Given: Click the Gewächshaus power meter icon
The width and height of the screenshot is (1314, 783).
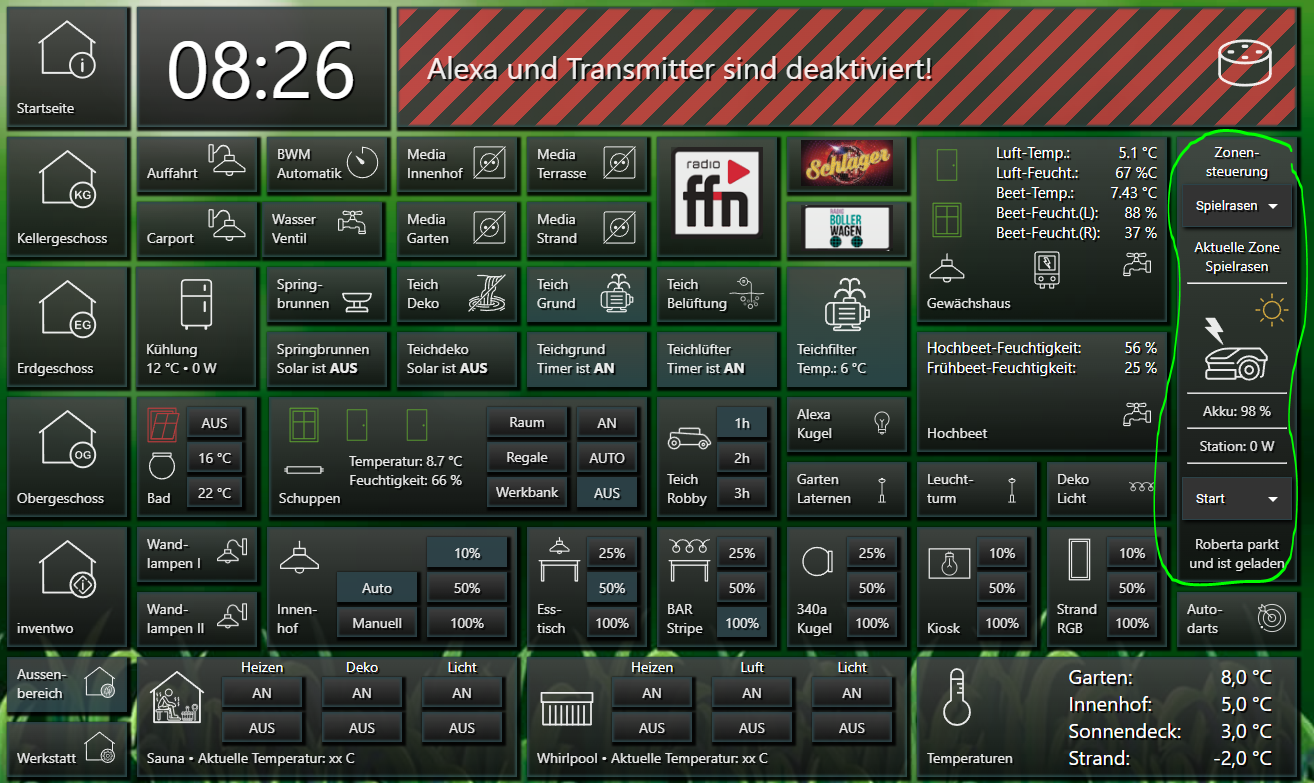Looking at the screenshot, I should click(x=1046, y=270).
